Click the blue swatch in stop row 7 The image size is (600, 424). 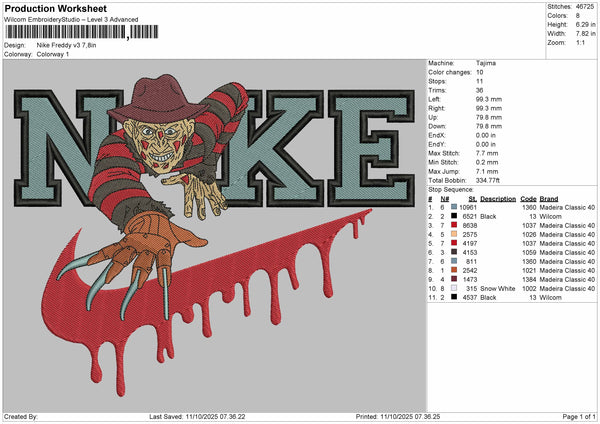tap(454, 261)
